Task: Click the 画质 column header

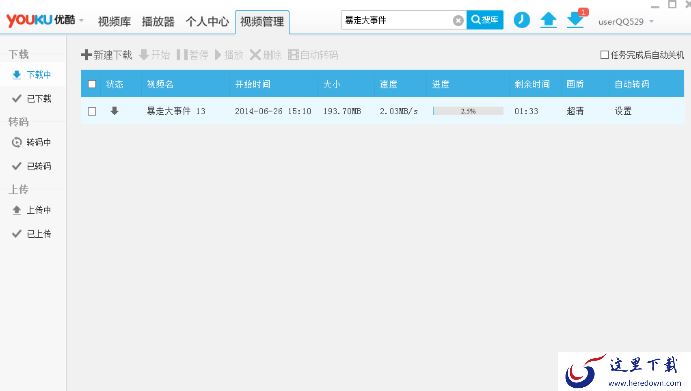Action: pyautogui.click(x=575, y=84)
